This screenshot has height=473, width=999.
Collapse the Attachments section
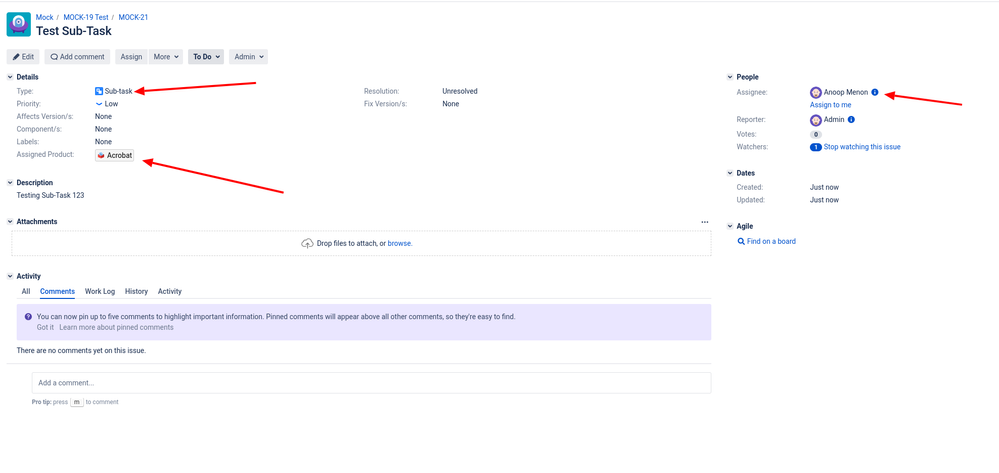(10, 222)
